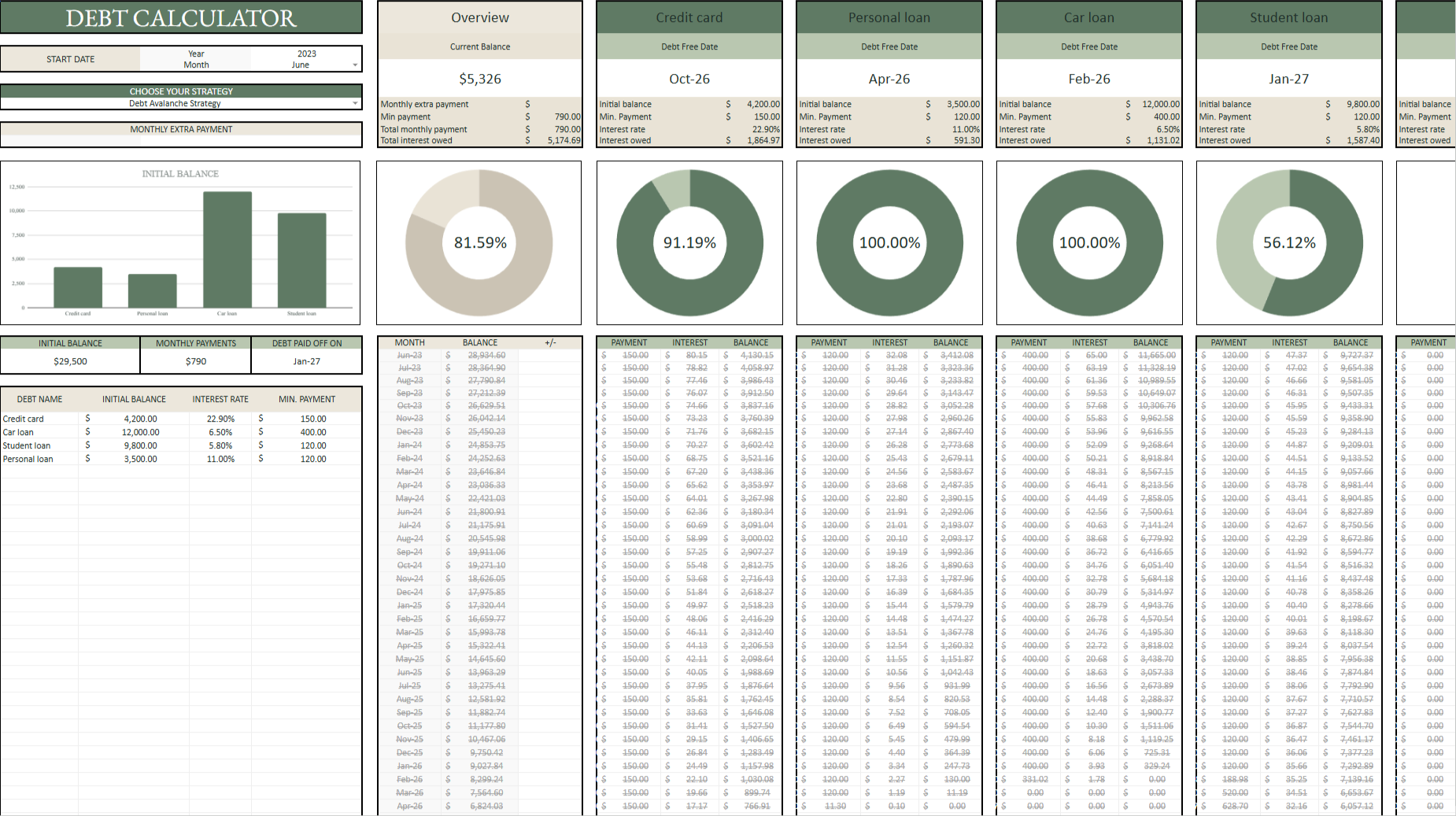Select the Student loan interest owed 1,587.40
The image size is (1456, 816).
pyautogui.click(x=1363, y=141)
